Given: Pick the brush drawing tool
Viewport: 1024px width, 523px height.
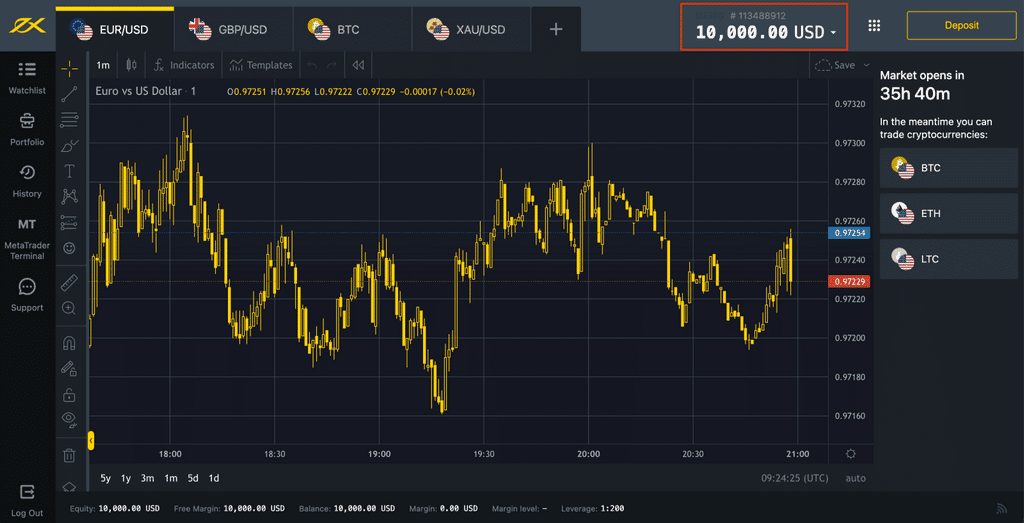Looking at the screenshot, I should 69,145.
